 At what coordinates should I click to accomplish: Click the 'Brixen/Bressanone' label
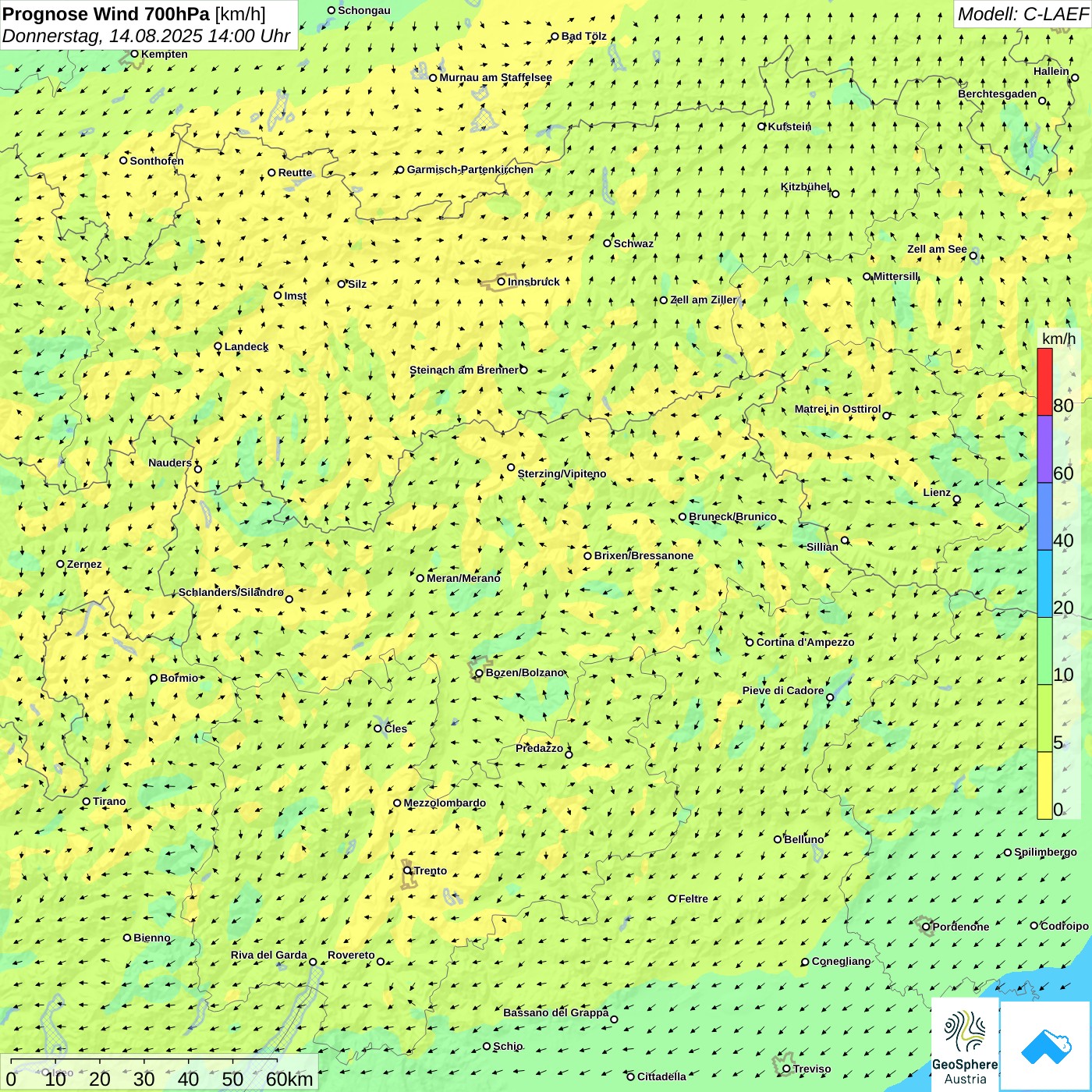pos(643,555)
